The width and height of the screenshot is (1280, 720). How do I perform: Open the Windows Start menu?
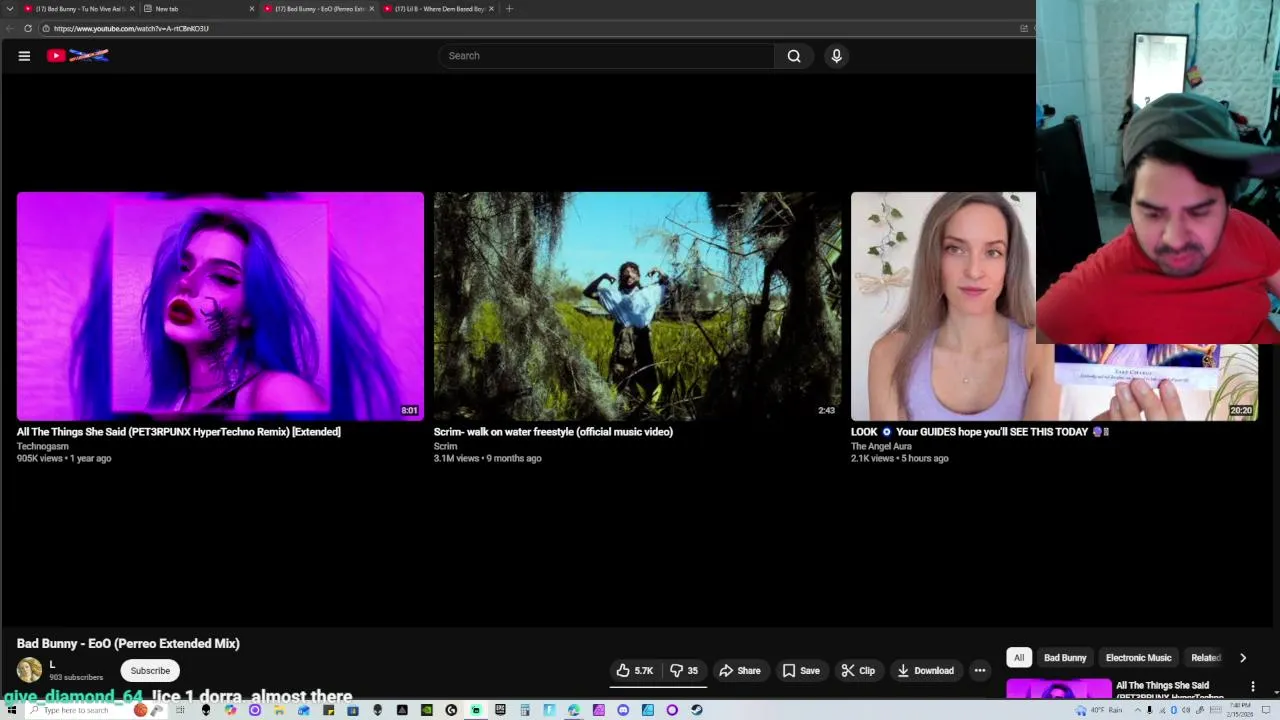tap(11, 710)
